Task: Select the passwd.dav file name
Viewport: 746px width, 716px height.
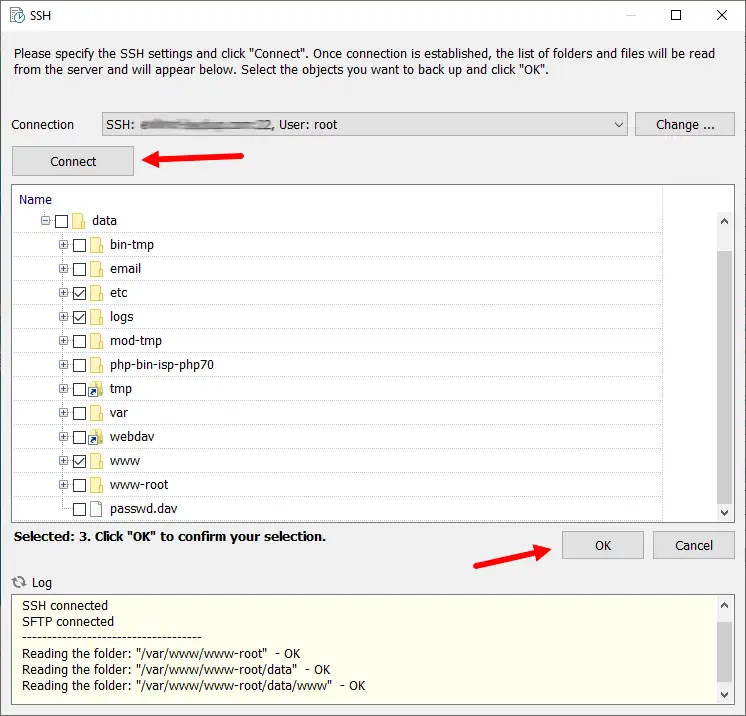Action: click(x=143, y=509)
